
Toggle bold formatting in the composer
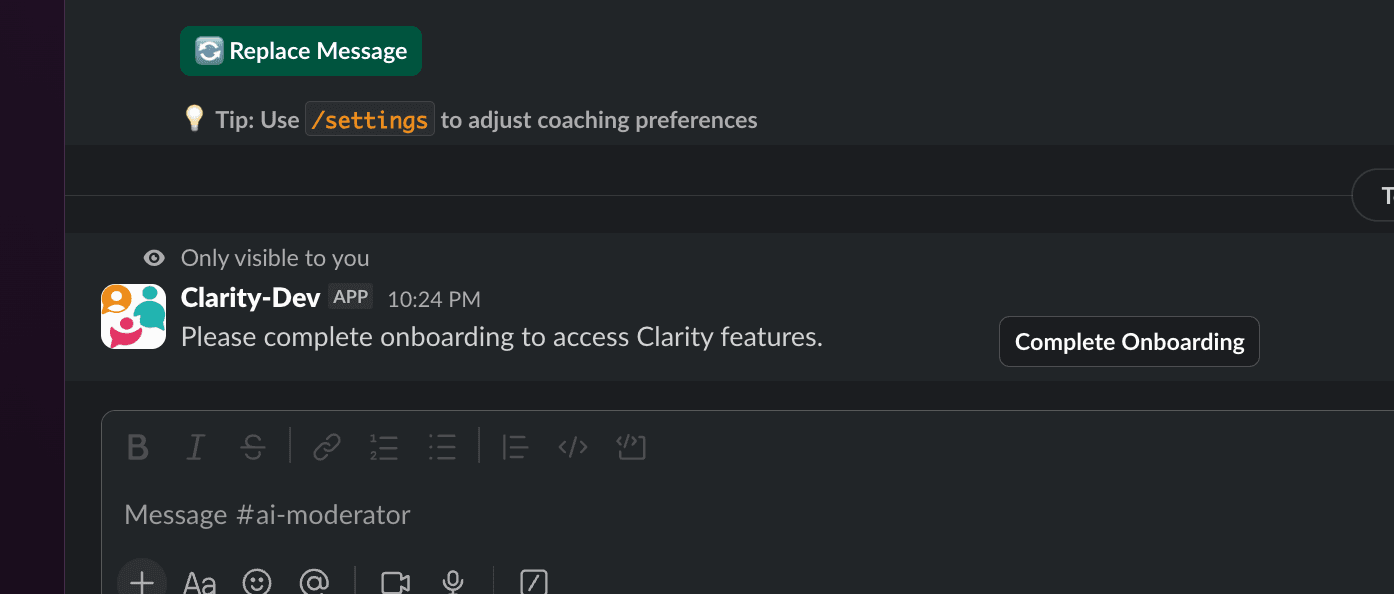(137, 447)
